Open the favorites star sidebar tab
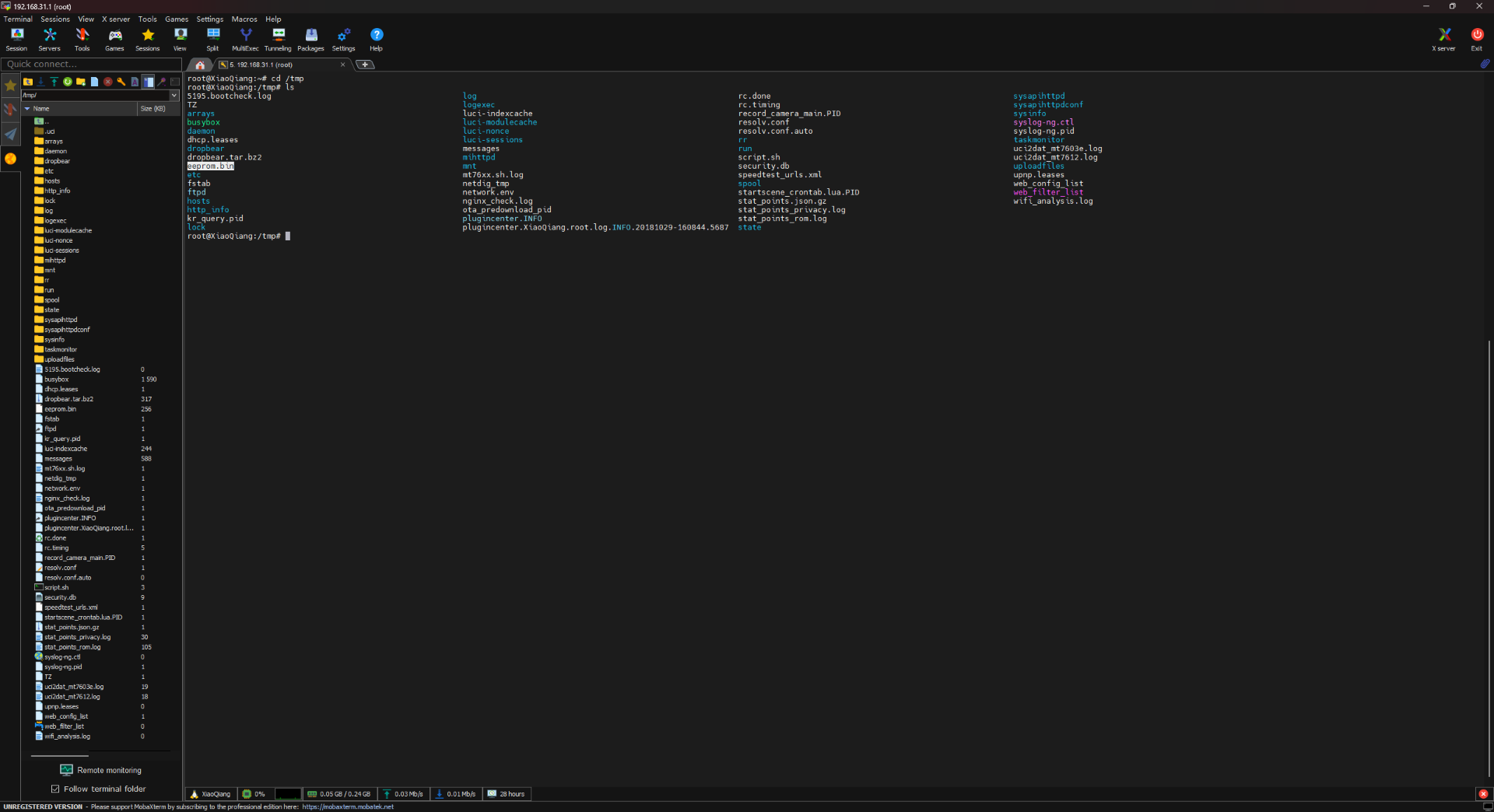The width and height of the screenshot is (1494, 812). tap(10, 86)
